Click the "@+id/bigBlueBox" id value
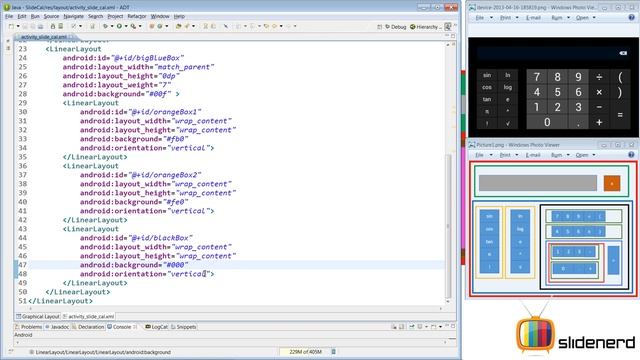This screenshot has width=640, height=360. [x=148, y=58]
